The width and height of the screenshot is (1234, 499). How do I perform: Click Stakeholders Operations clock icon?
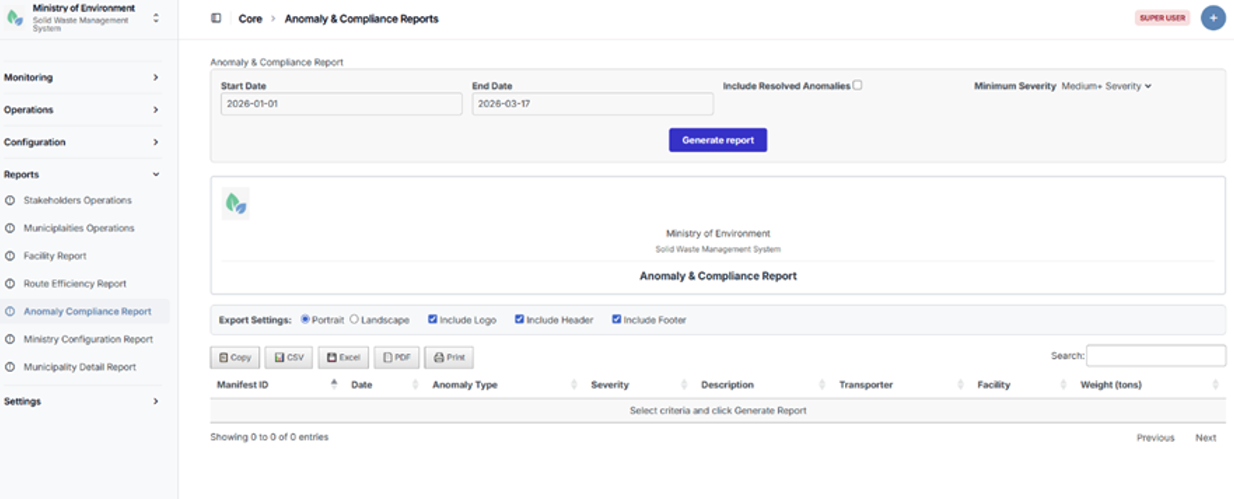pyautogui.click(x=11, y=200)
